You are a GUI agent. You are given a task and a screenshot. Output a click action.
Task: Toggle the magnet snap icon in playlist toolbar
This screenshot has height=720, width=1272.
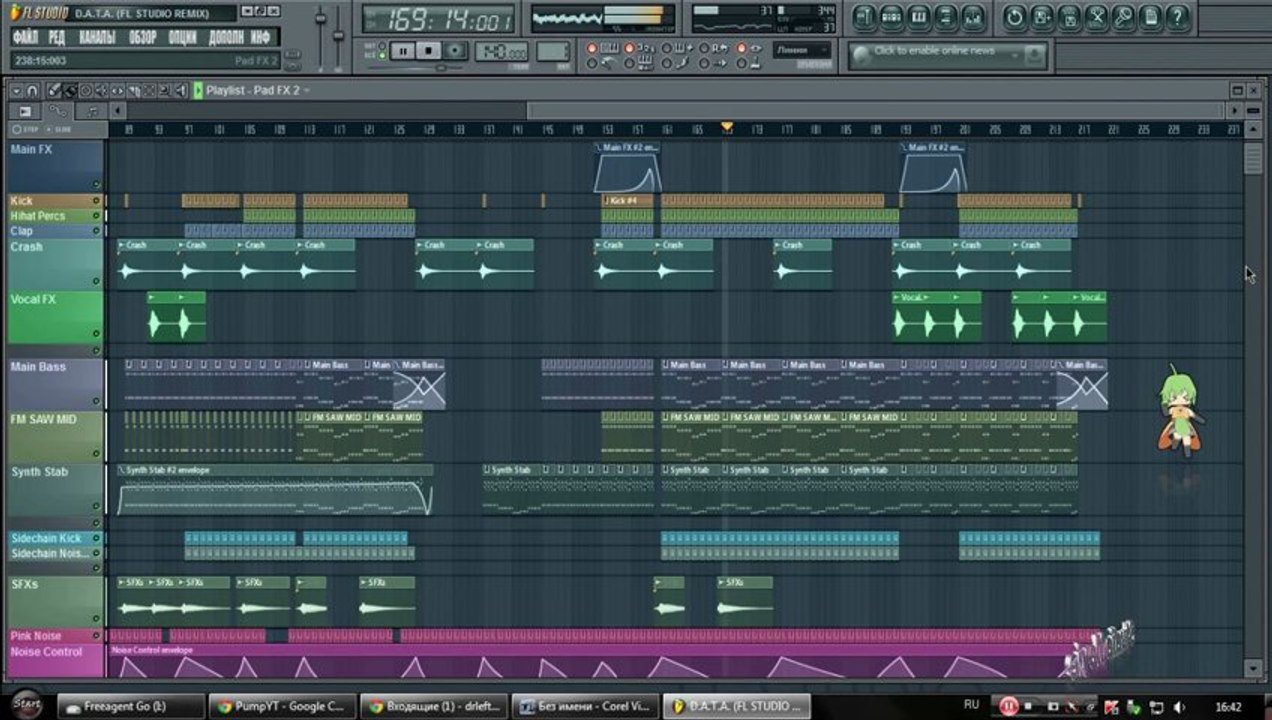[x=32, y=90]
